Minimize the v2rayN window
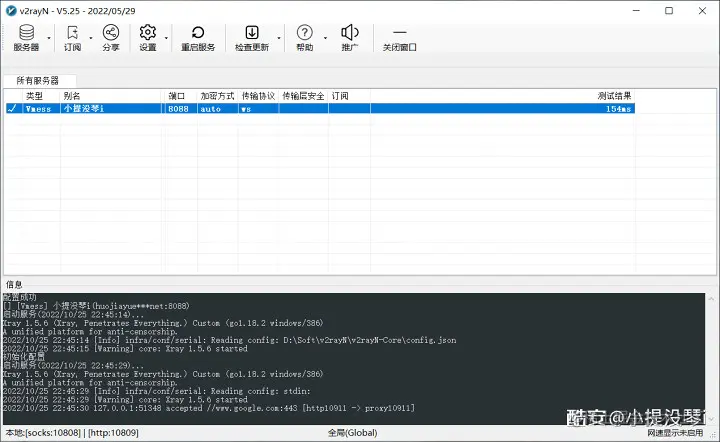The image size is (720, 442). coord(636,11)
